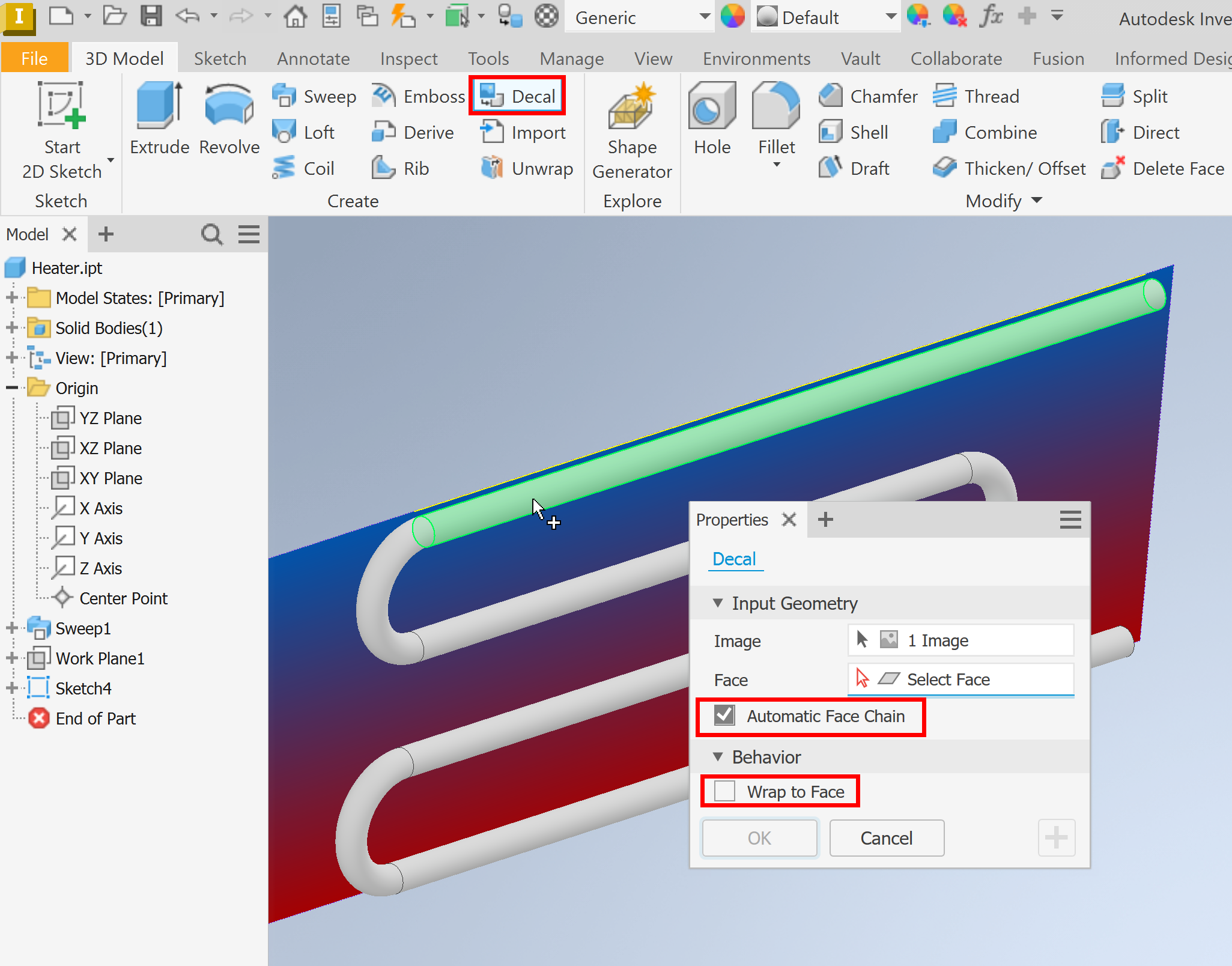1232x966 pixels.
Task: Click the Decal tool
Action: pyautogui.click(x=517, y=95)
